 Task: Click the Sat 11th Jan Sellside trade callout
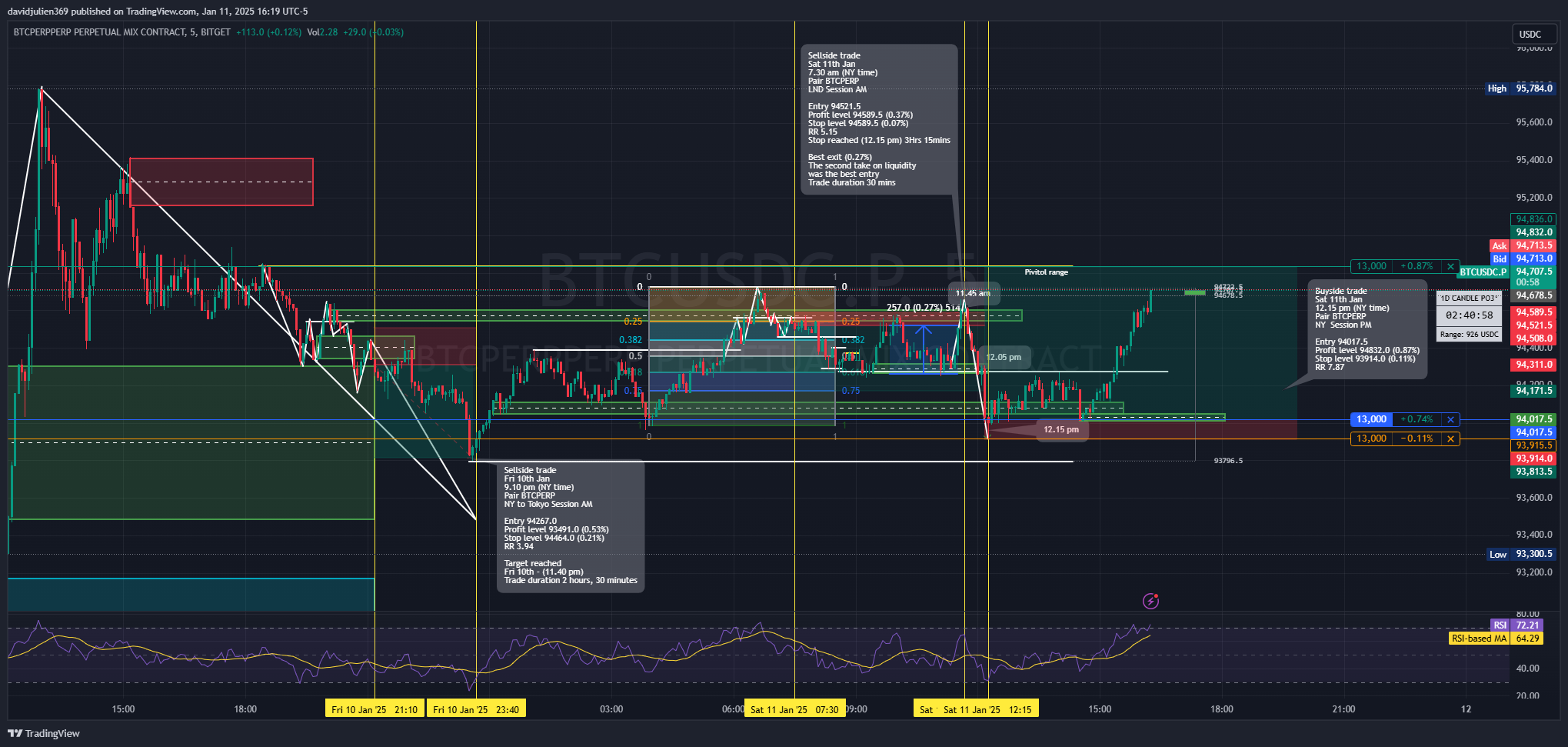click(879, 119)
